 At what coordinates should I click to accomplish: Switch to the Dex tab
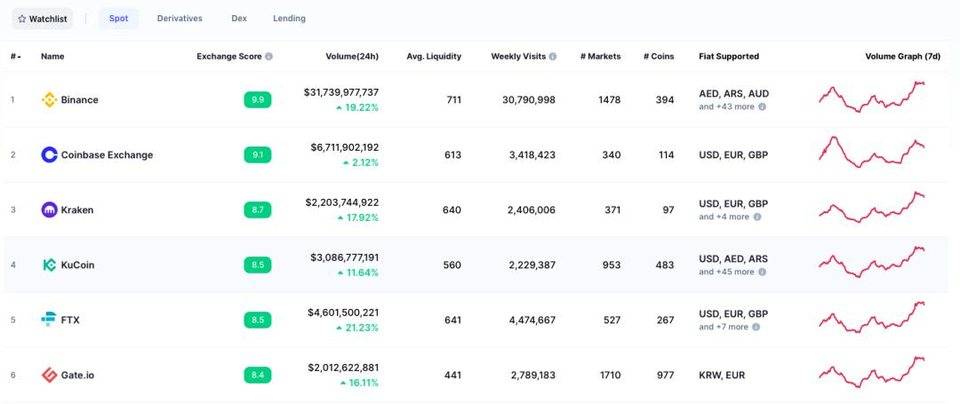click(239, 18)
